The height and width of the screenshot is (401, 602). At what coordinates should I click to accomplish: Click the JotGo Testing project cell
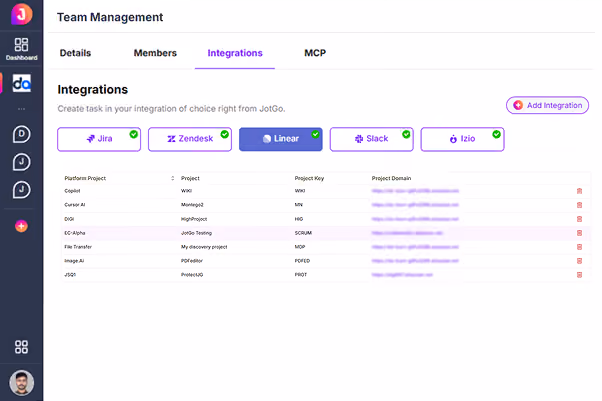[x=196, y=233]
